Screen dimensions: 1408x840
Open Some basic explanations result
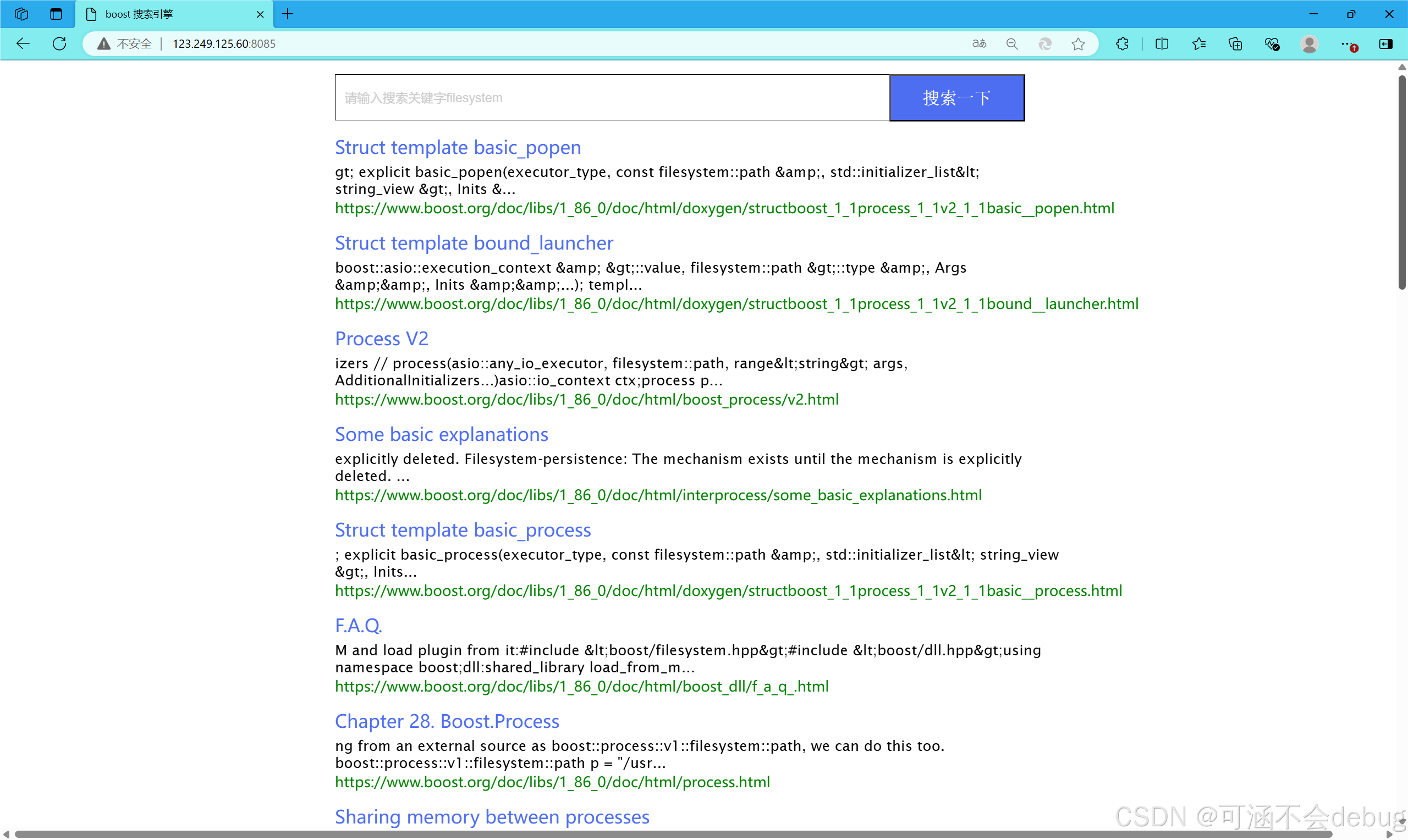(x=442, y=434)
